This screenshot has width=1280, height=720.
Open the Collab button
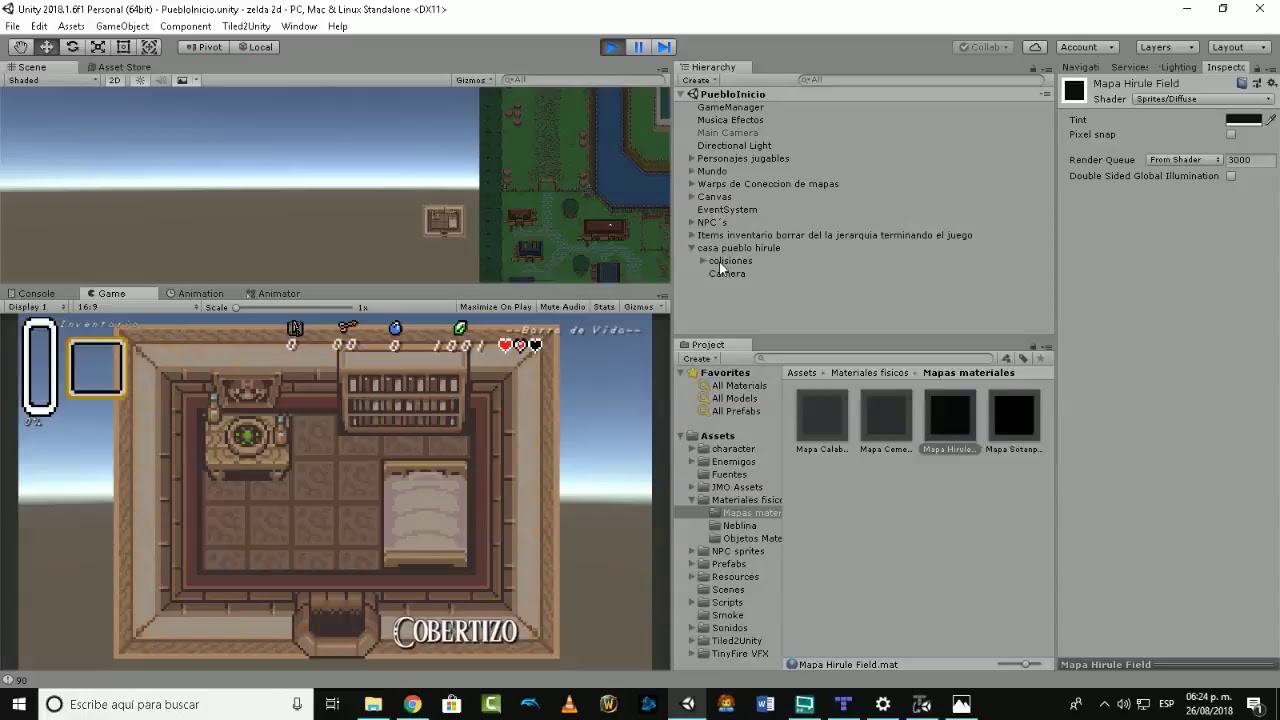click(985, 47)
